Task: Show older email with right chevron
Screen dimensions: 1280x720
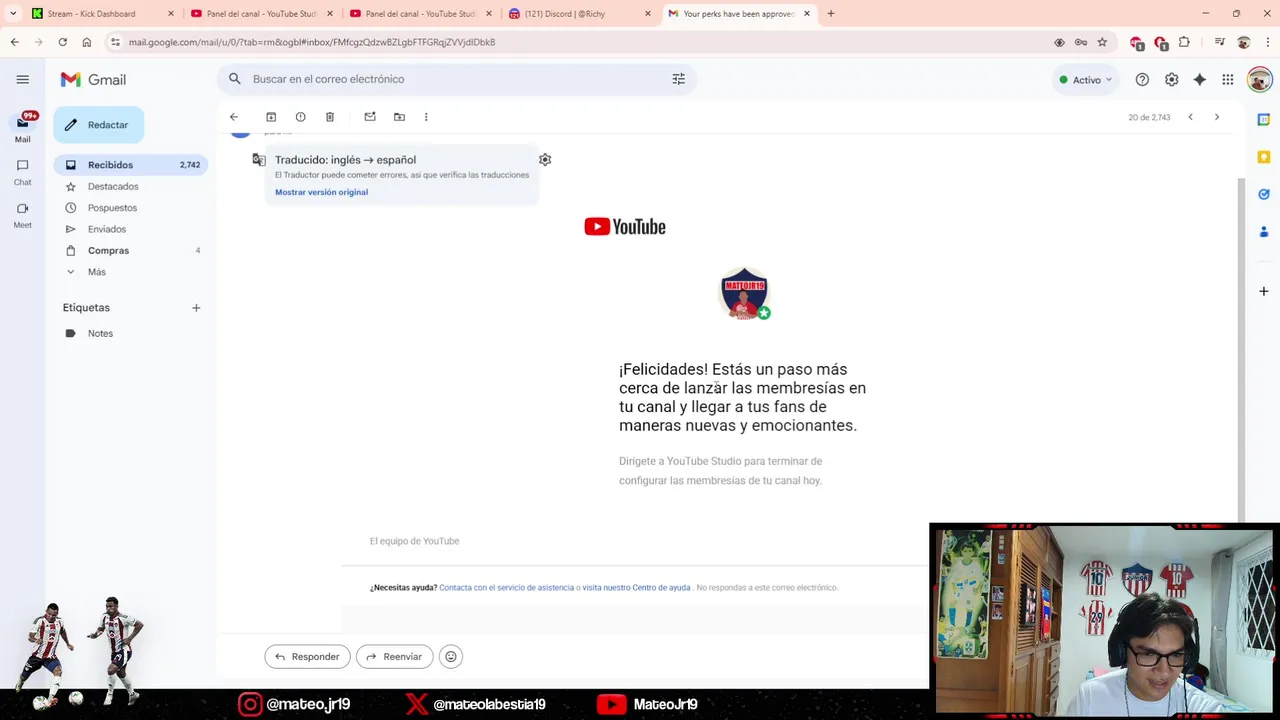Action: (x=1217, y=117)
